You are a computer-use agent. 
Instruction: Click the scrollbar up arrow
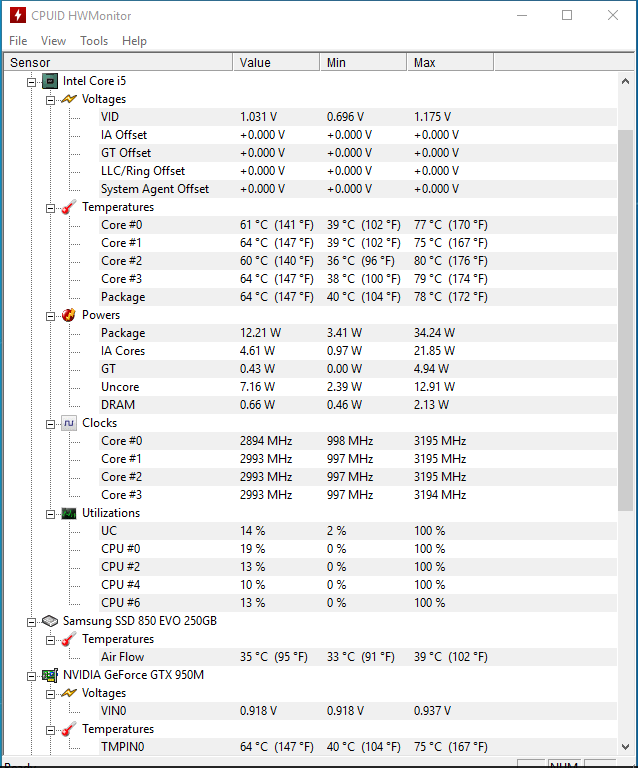click(625, 81)
